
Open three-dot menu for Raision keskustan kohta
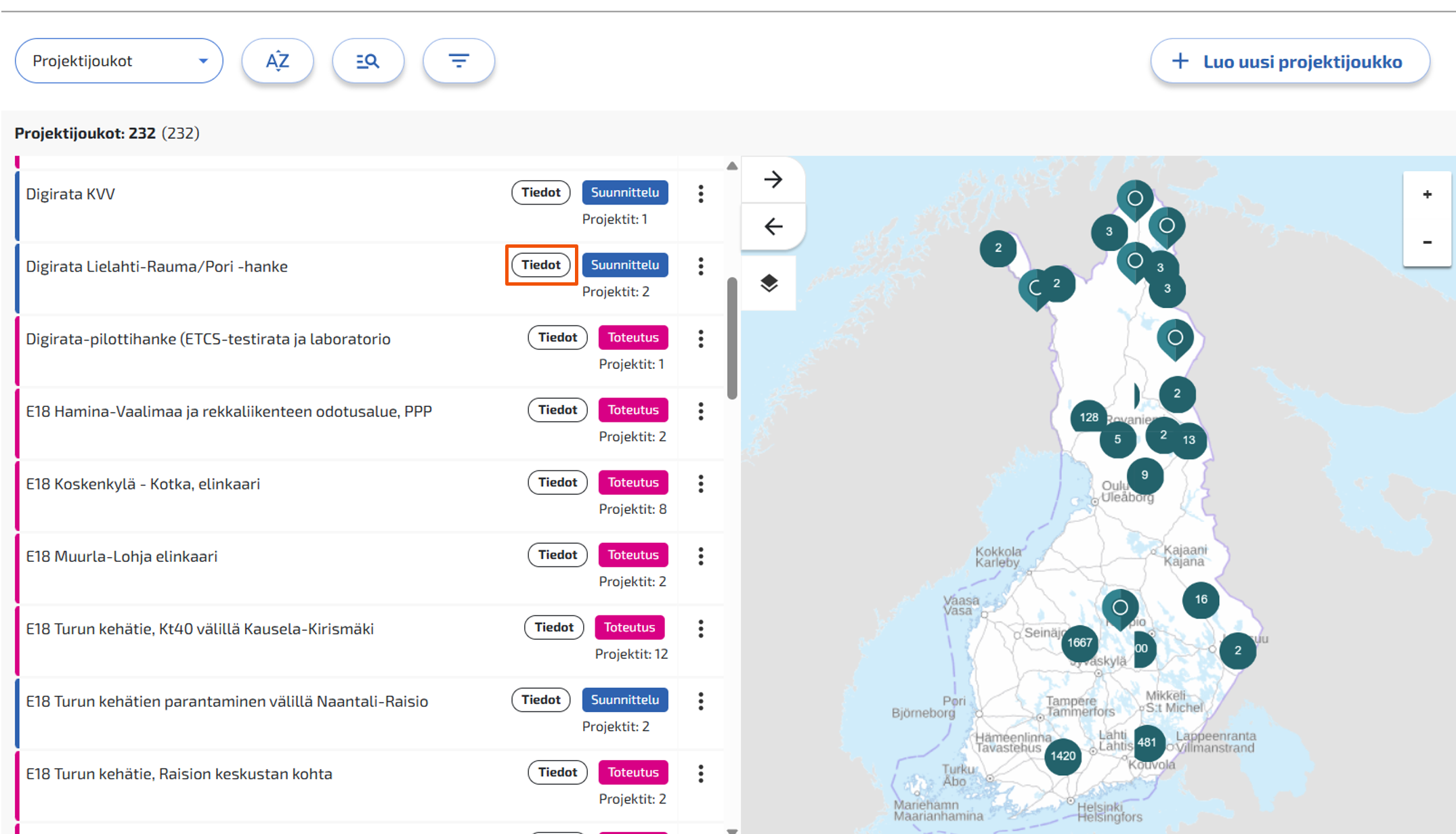pyautogui.click(x=701, y=774)
